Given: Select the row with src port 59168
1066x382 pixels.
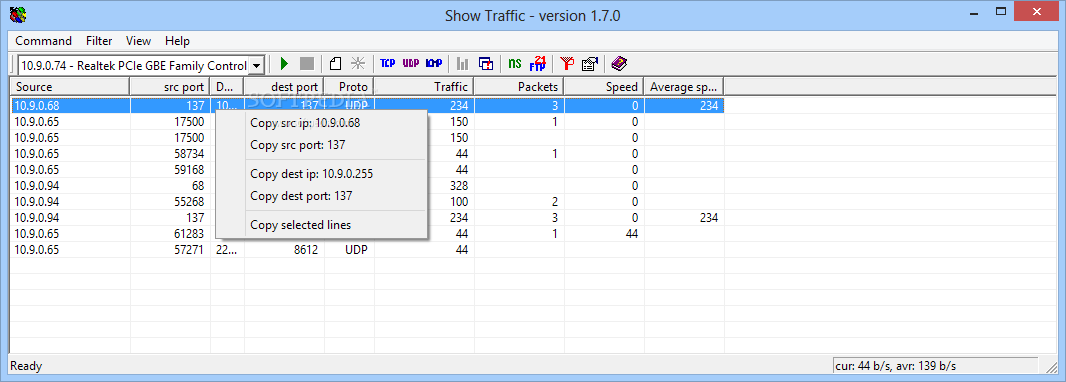Looking at the screenshot, I should 367,169.
